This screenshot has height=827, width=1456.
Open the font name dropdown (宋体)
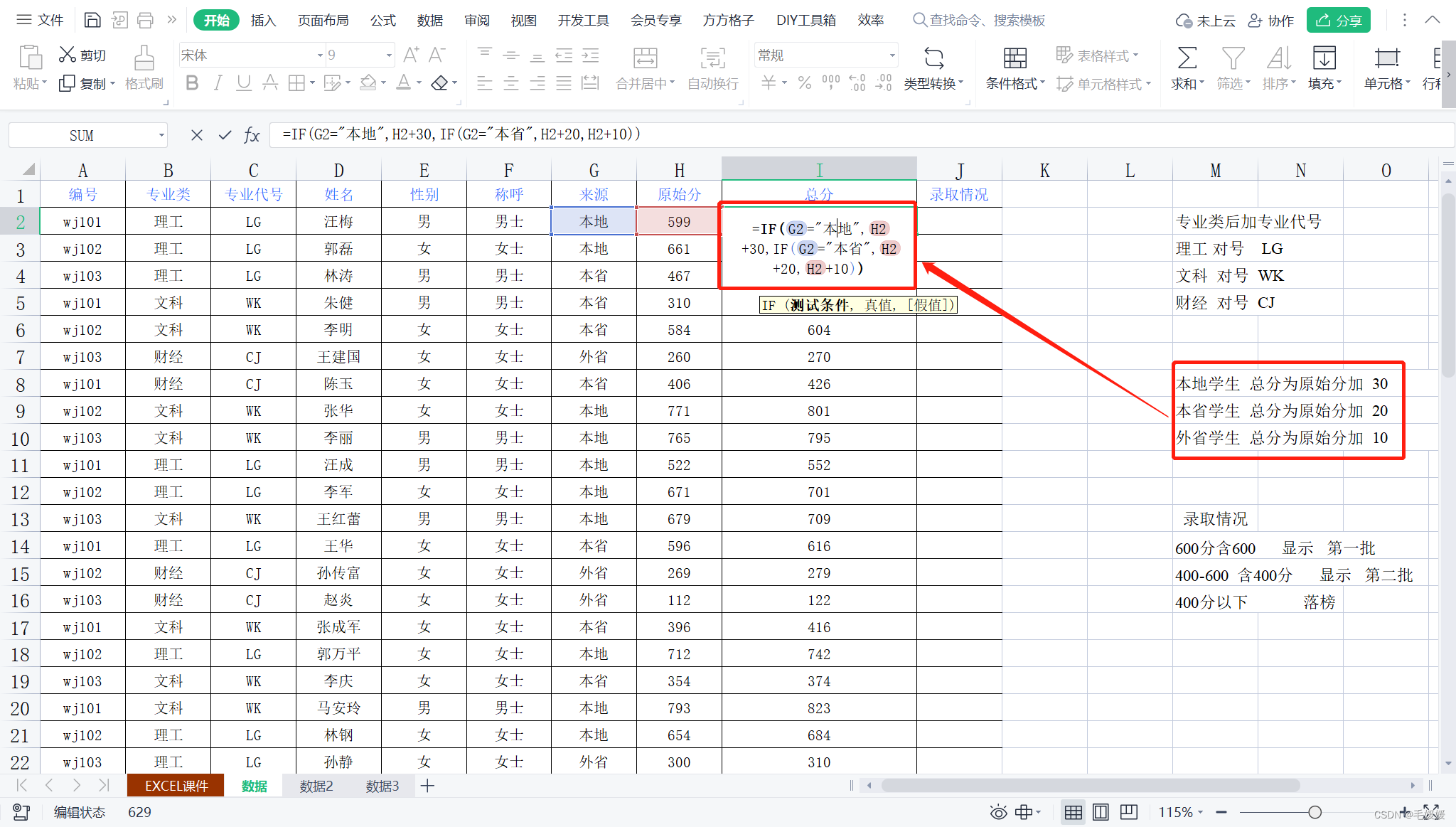319,55
